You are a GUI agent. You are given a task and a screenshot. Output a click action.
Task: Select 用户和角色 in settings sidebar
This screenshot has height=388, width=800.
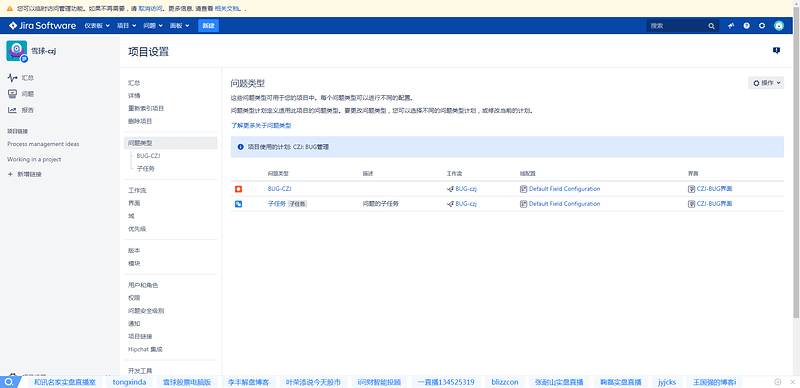pos(143,285)
